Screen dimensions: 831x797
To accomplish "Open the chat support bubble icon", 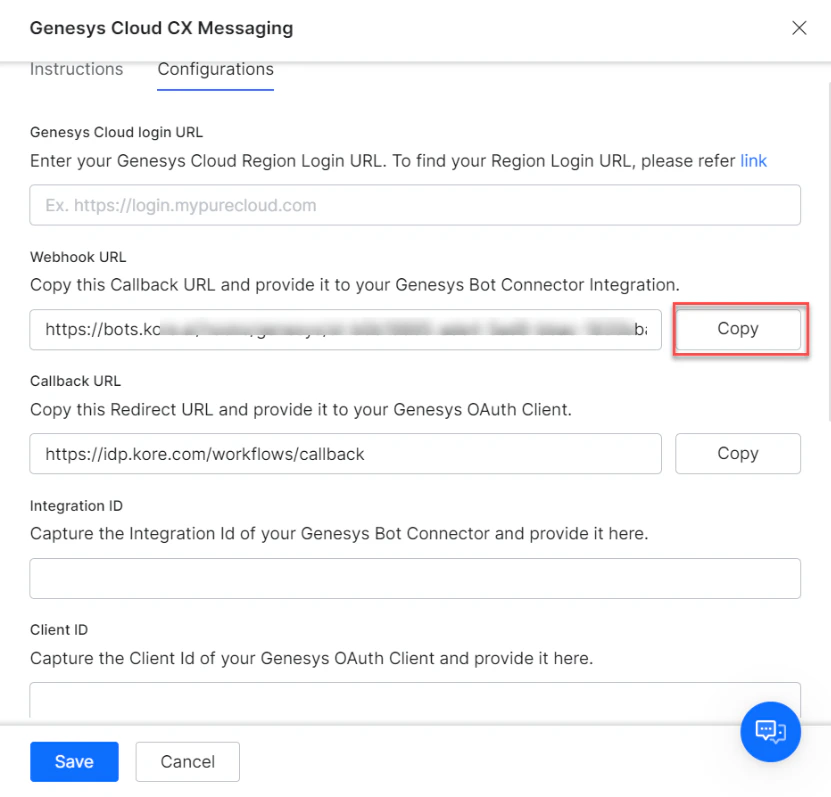I will click(770, 731).
